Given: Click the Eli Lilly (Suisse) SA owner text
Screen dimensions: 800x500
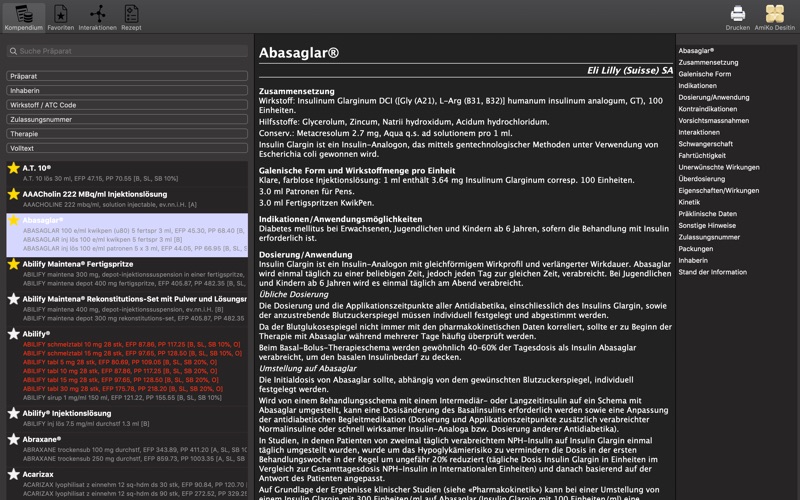Looking at the screenshot, I should (x=630, y=70).
